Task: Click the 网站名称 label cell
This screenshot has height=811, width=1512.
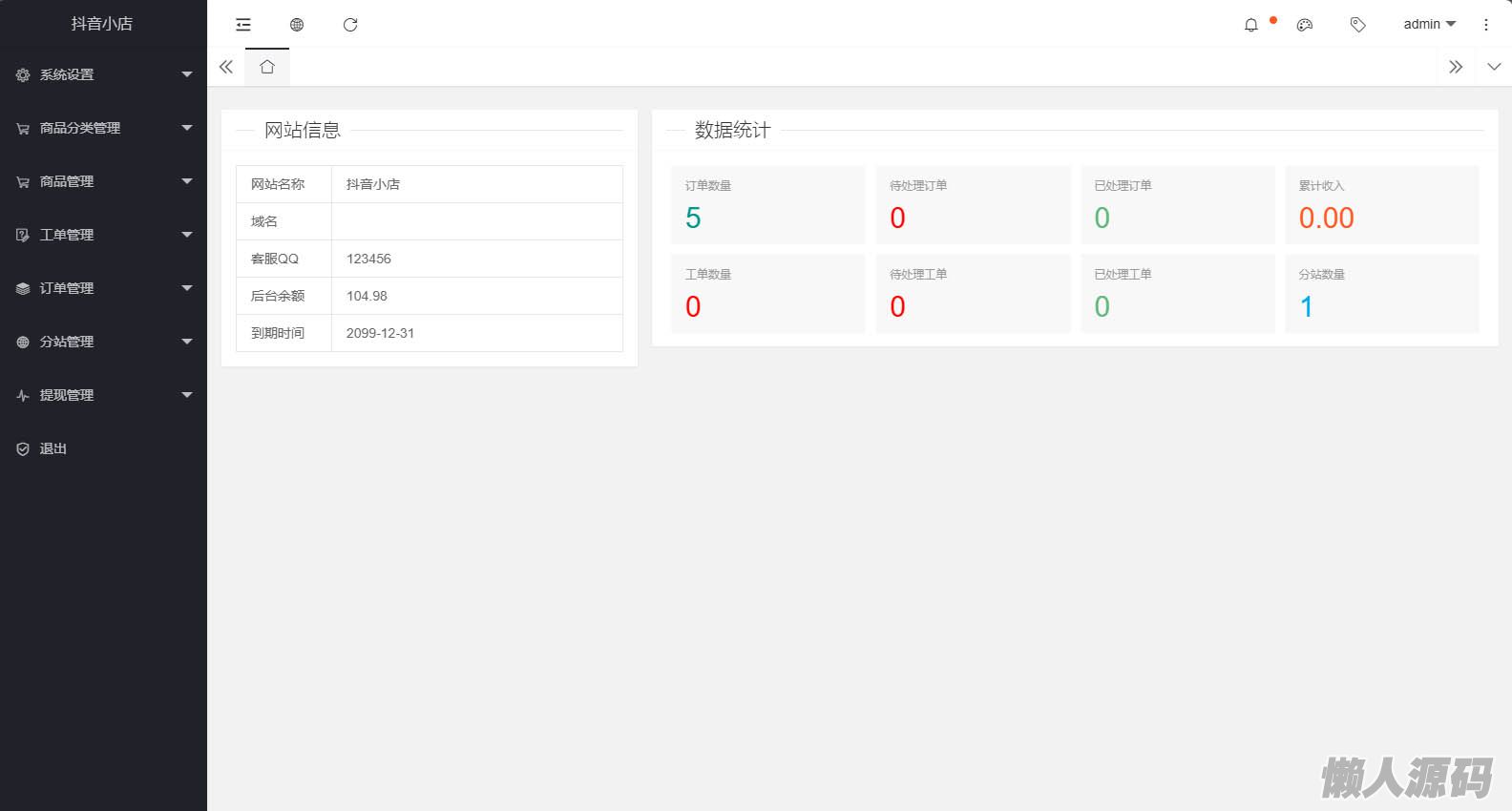Action: [284, 184]
